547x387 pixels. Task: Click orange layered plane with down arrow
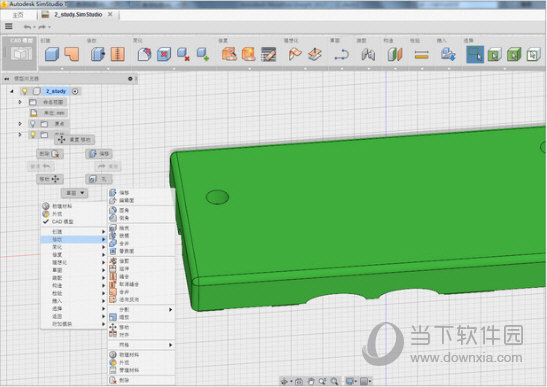[x=315, y=54]
